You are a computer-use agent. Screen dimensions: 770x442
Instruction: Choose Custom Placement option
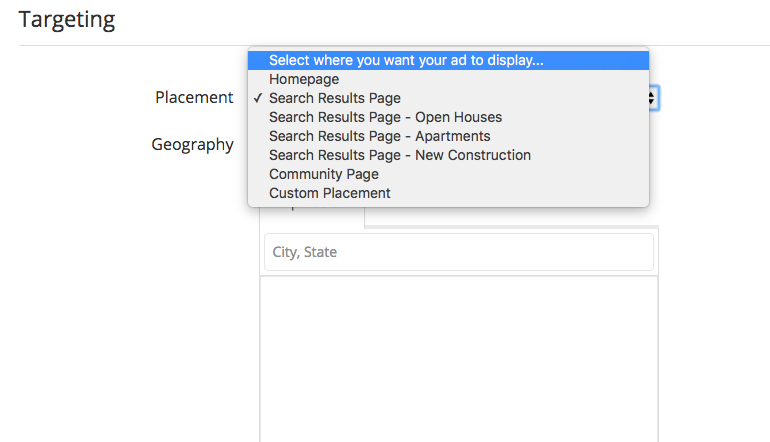point(448,193)
